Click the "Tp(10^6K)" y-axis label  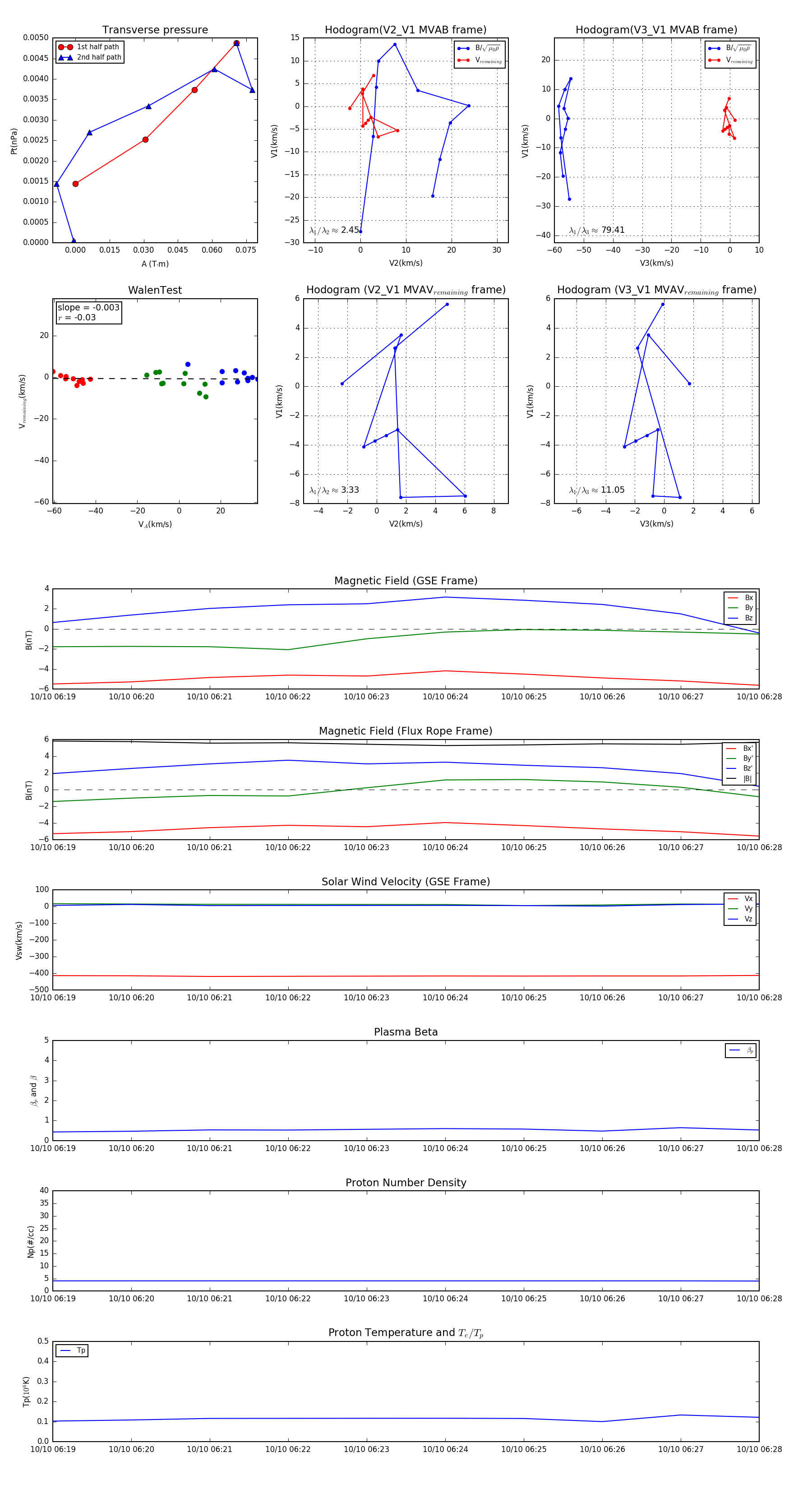click(26, 1392)
